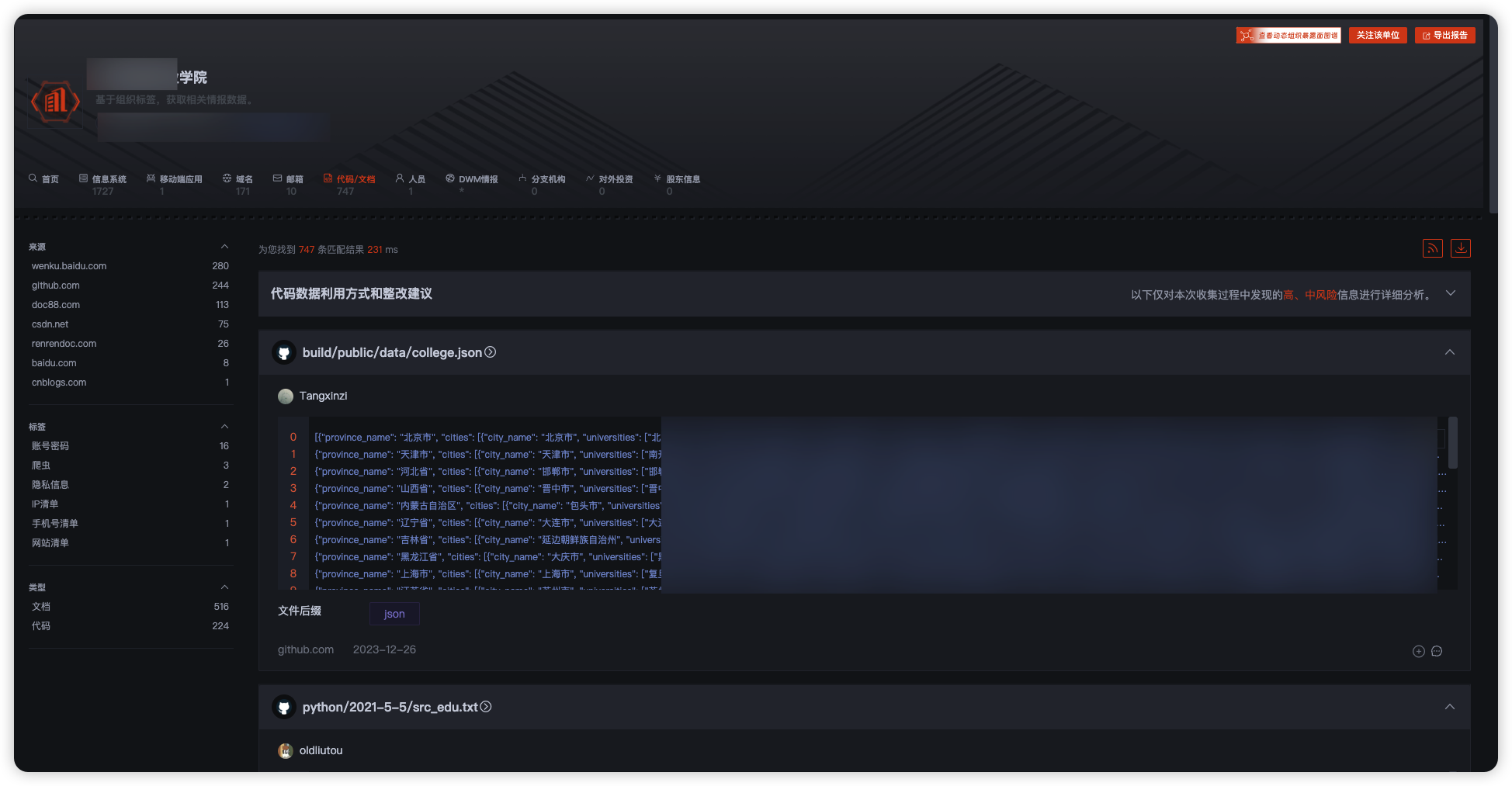Click the download results icon
This screenshot has width=1512, height=786.
tap(1460, 248)
